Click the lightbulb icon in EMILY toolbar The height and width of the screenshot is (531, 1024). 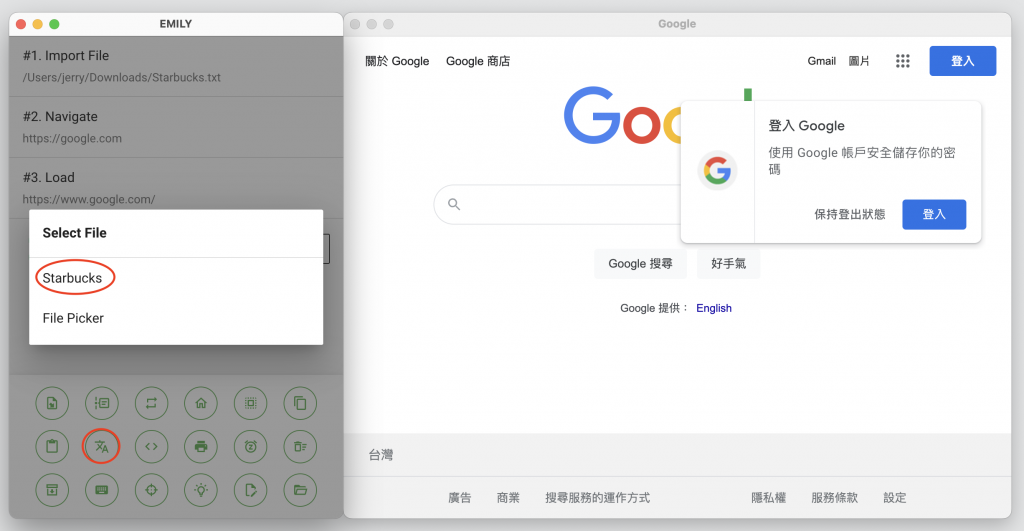tap(201, 490)
